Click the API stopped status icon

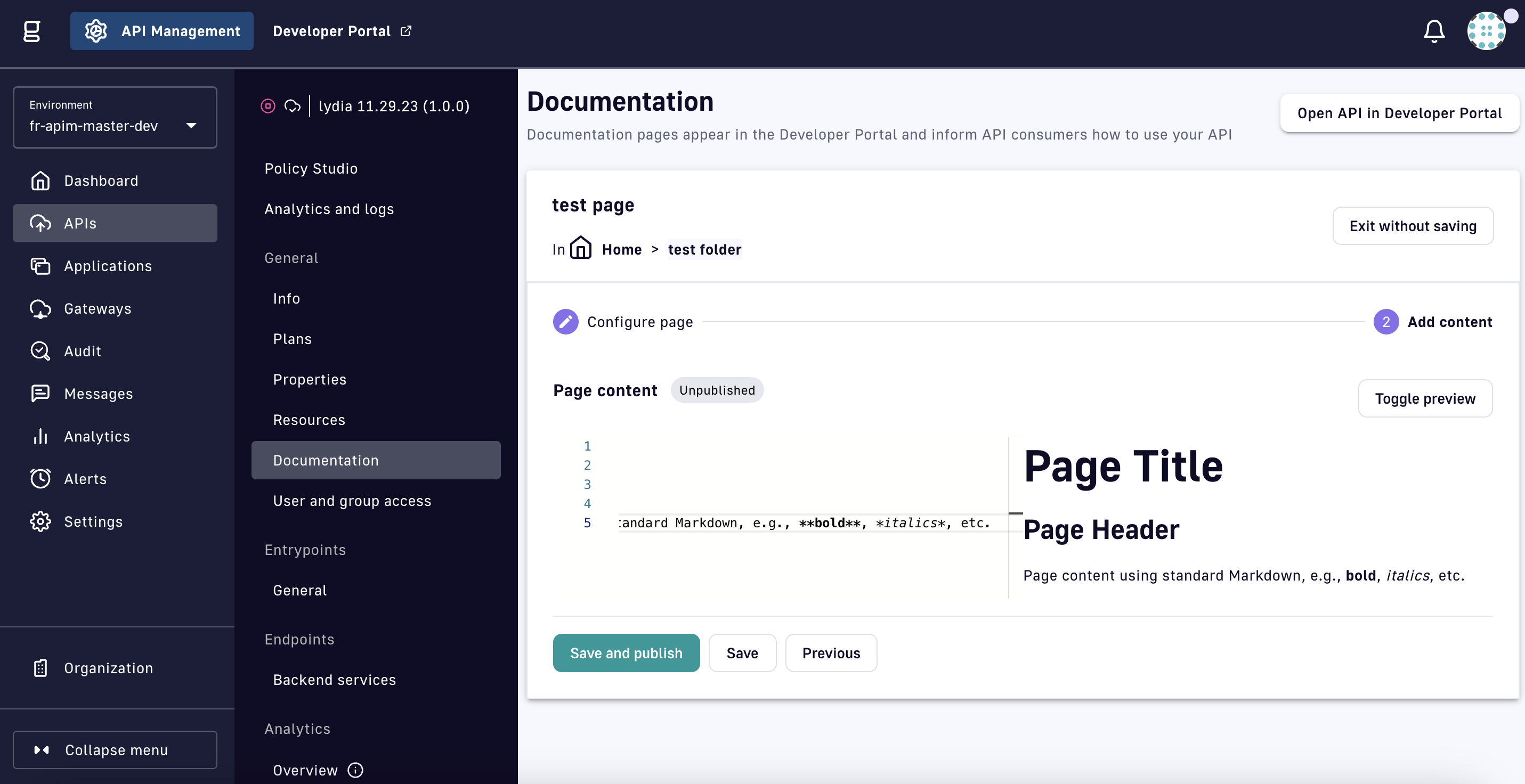[x=267, y=106]
